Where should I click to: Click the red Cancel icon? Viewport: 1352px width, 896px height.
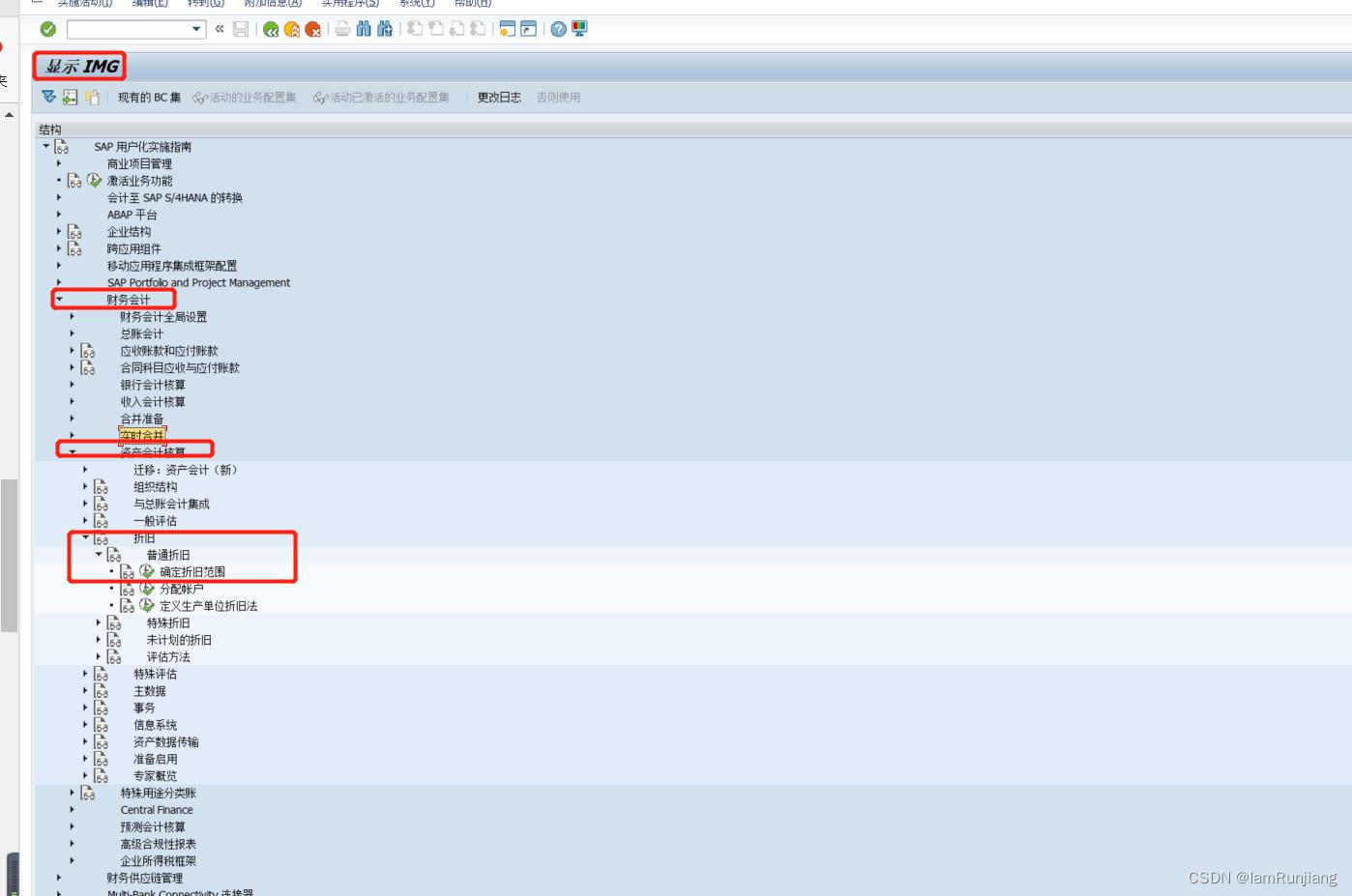313,29
